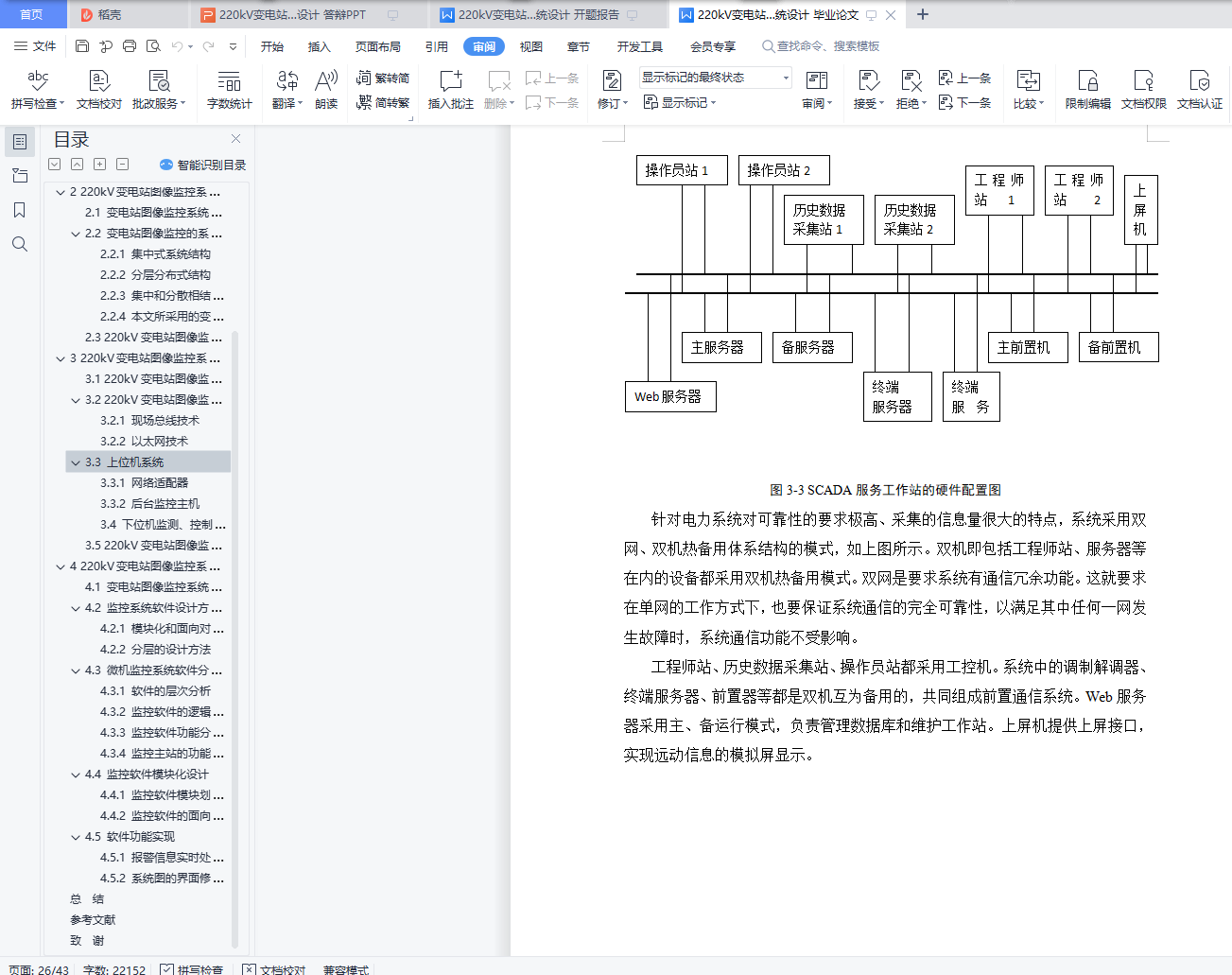Start 朗读 read-aloud
1232x975 pixels.
click(x=326, y=90)
